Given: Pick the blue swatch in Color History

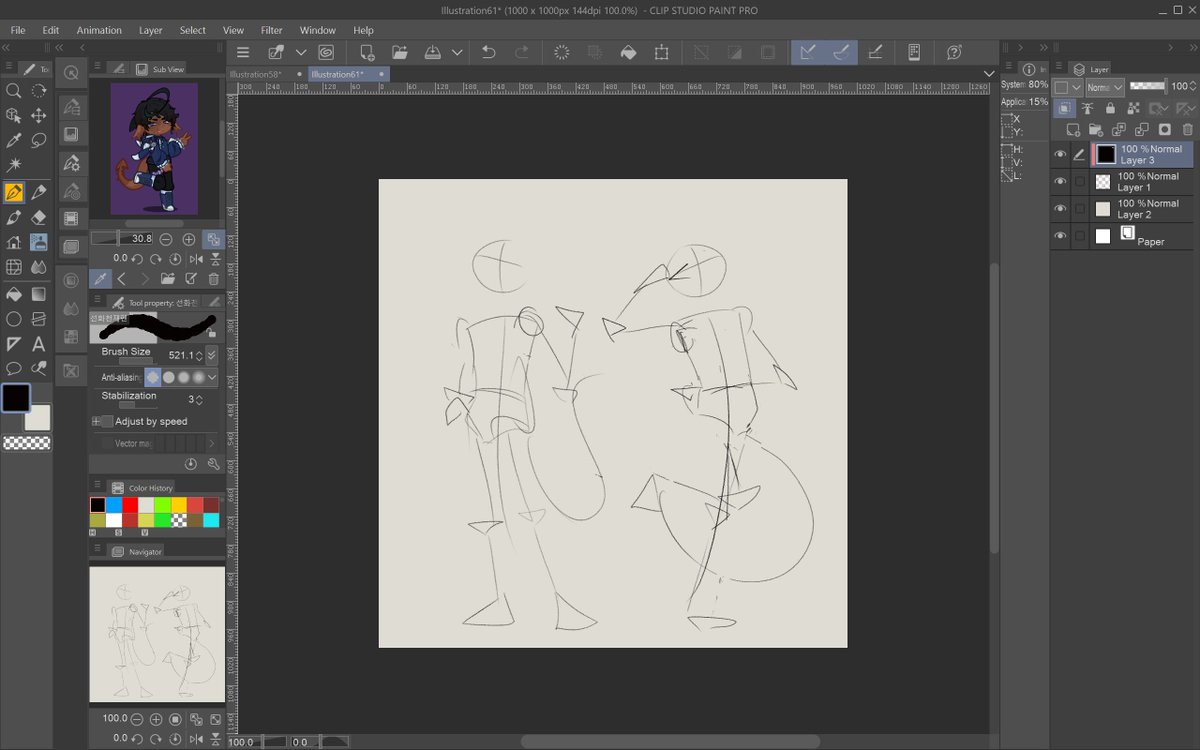Looking at the screenshot, I should pos(113,505).
